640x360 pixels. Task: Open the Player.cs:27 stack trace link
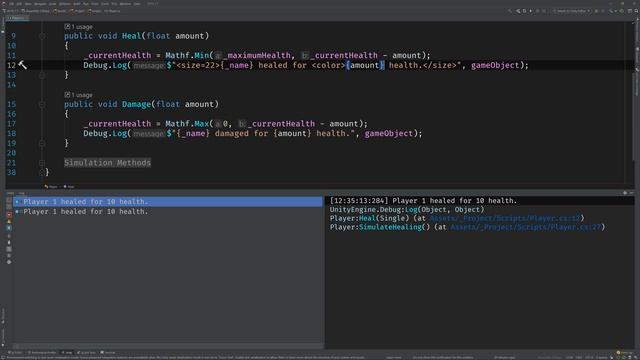[x=526, y=227]
